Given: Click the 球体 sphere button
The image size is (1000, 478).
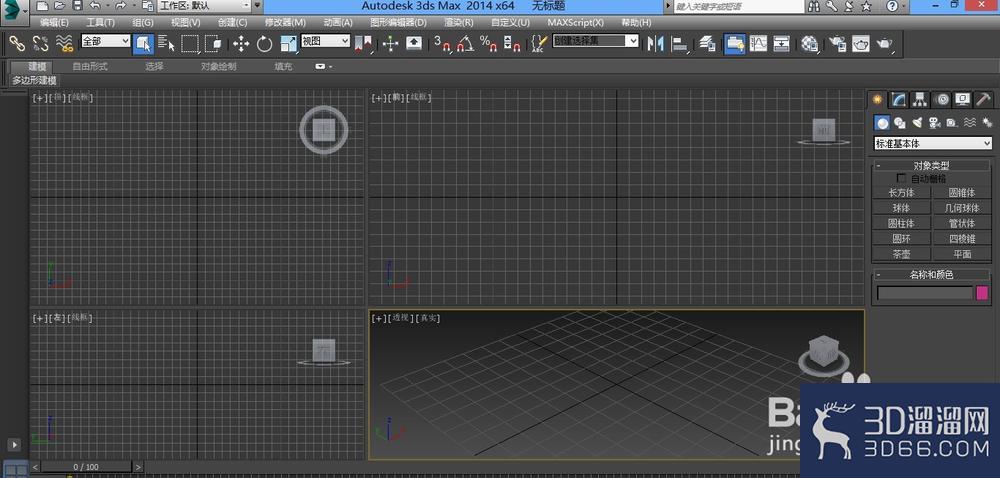Looking at the screenshot, I should click(x=901, y=208).
